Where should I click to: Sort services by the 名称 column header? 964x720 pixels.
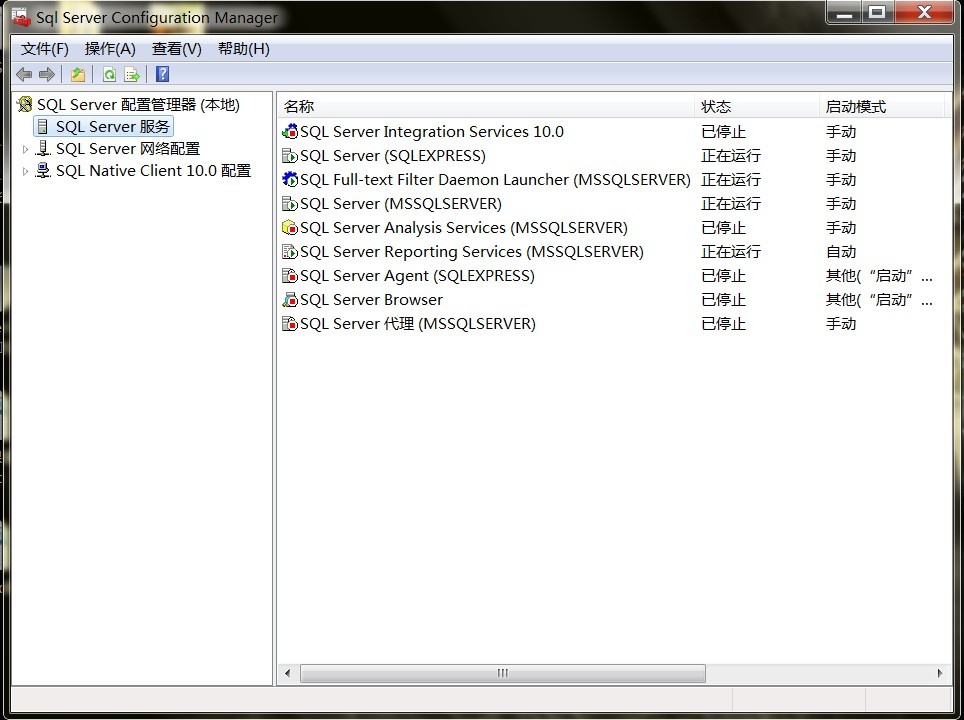[298, 107]
